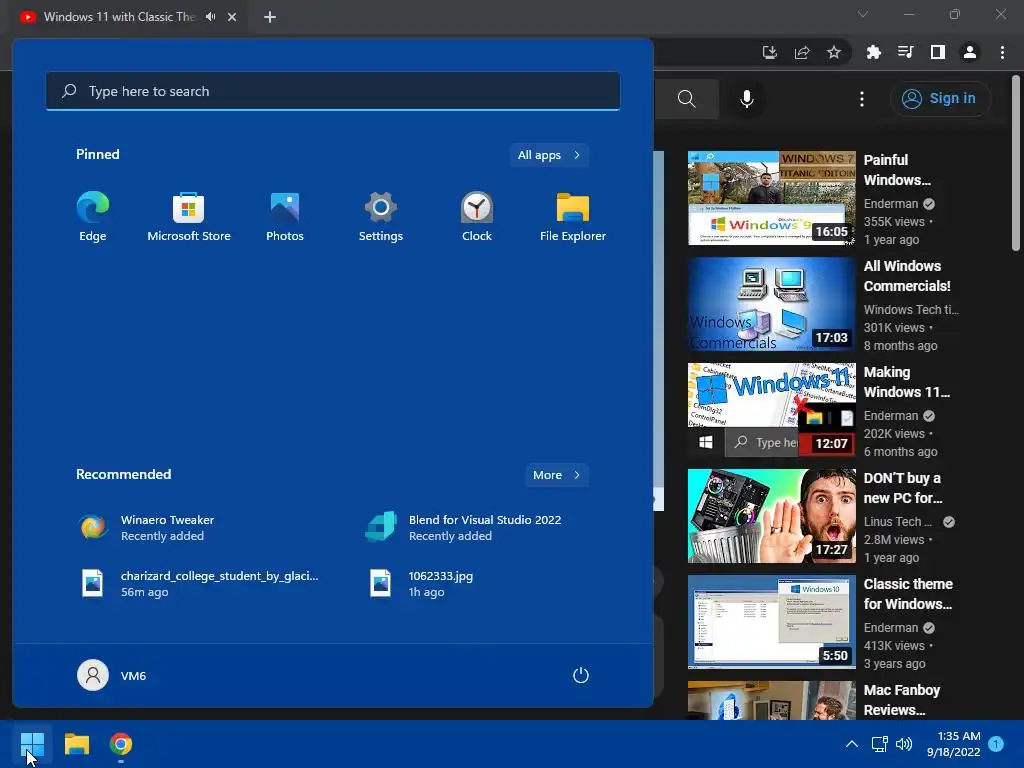Screen dimensions: 1024x768
Task: Open File Explorer from taskbar
Action: (76, 744)
